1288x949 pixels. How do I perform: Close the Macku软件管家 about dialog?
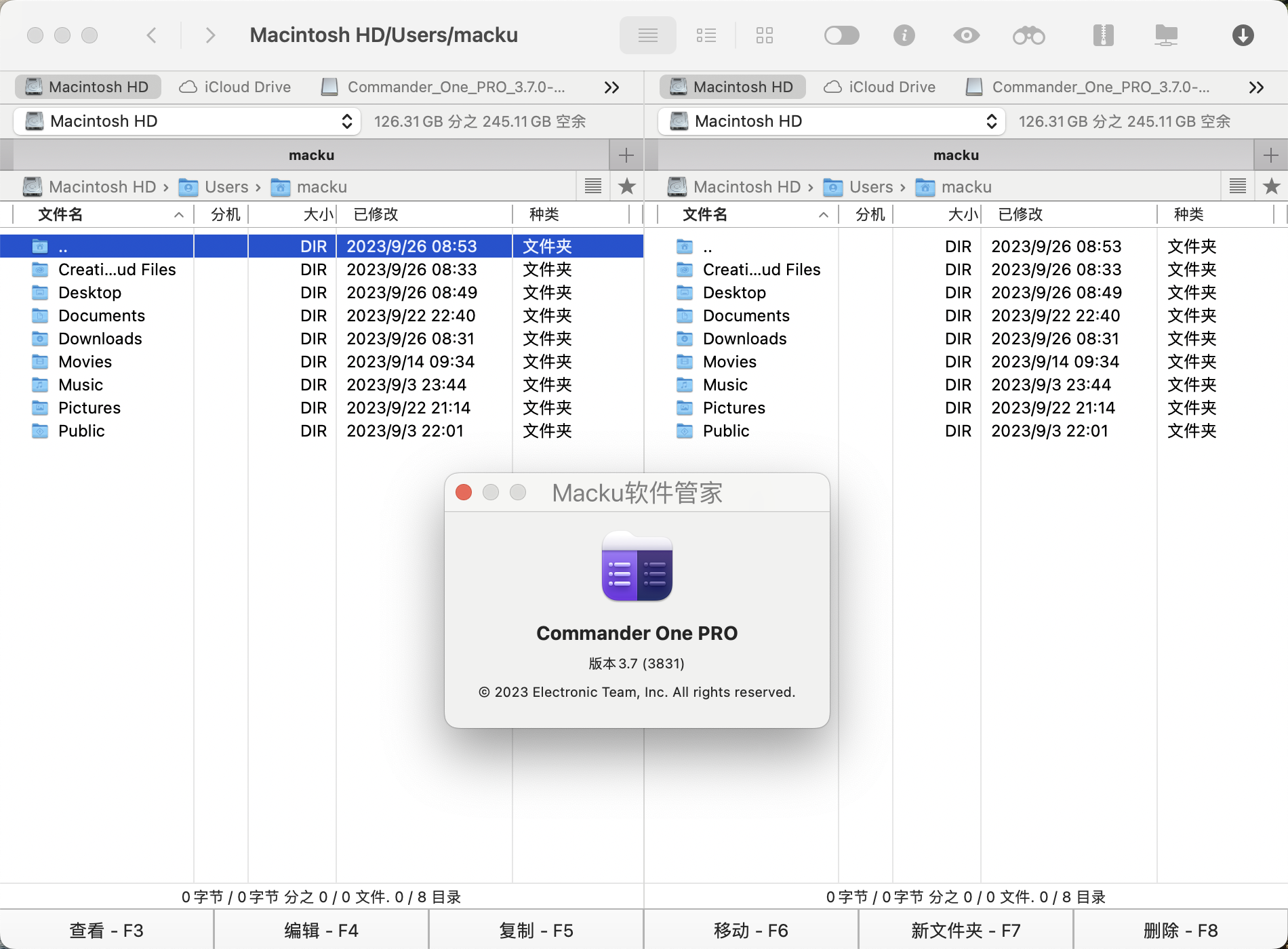click(x=464, y=492)
